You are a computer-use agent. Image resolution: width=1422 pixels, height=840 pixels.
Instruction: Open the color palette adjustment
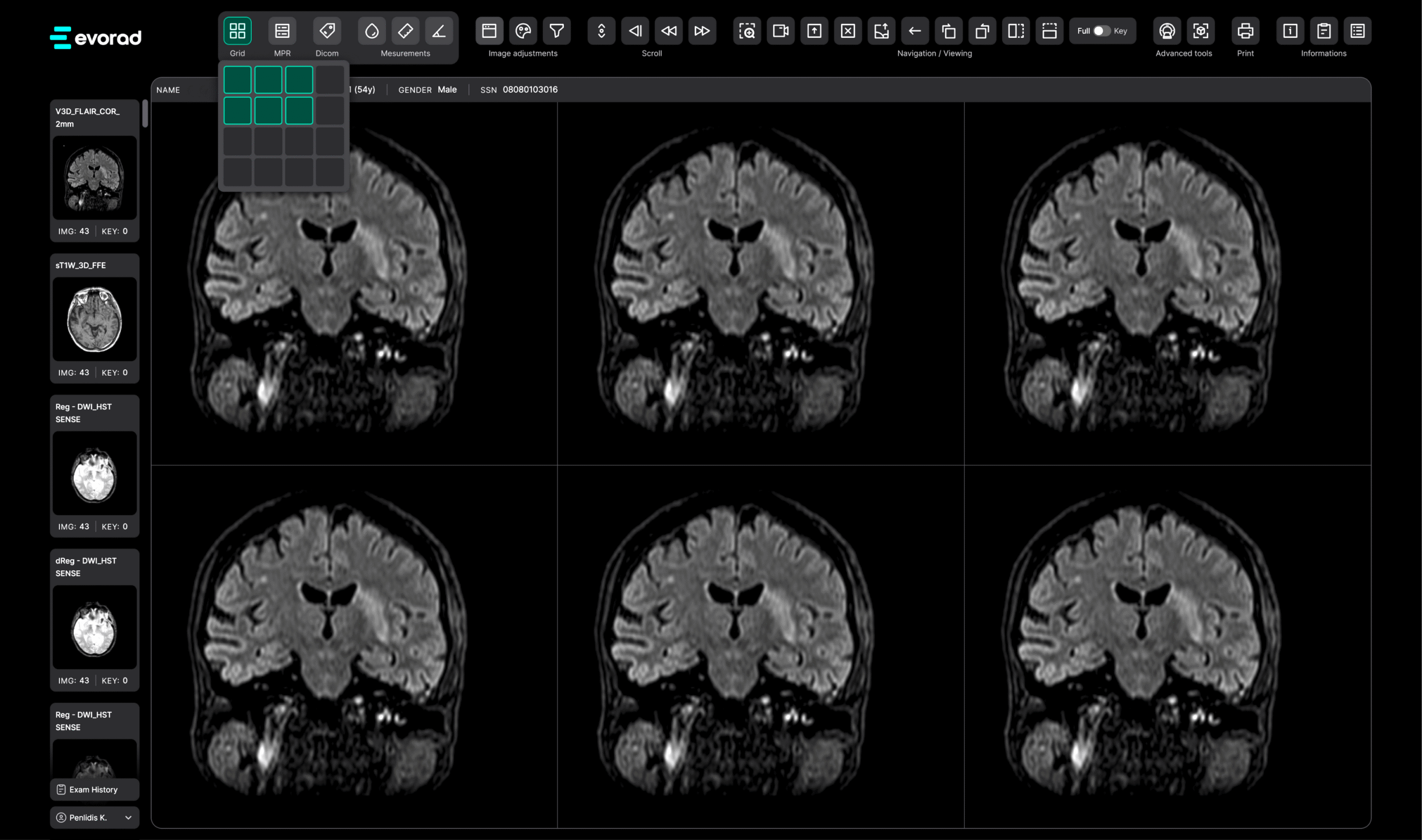tap(523, 31)
